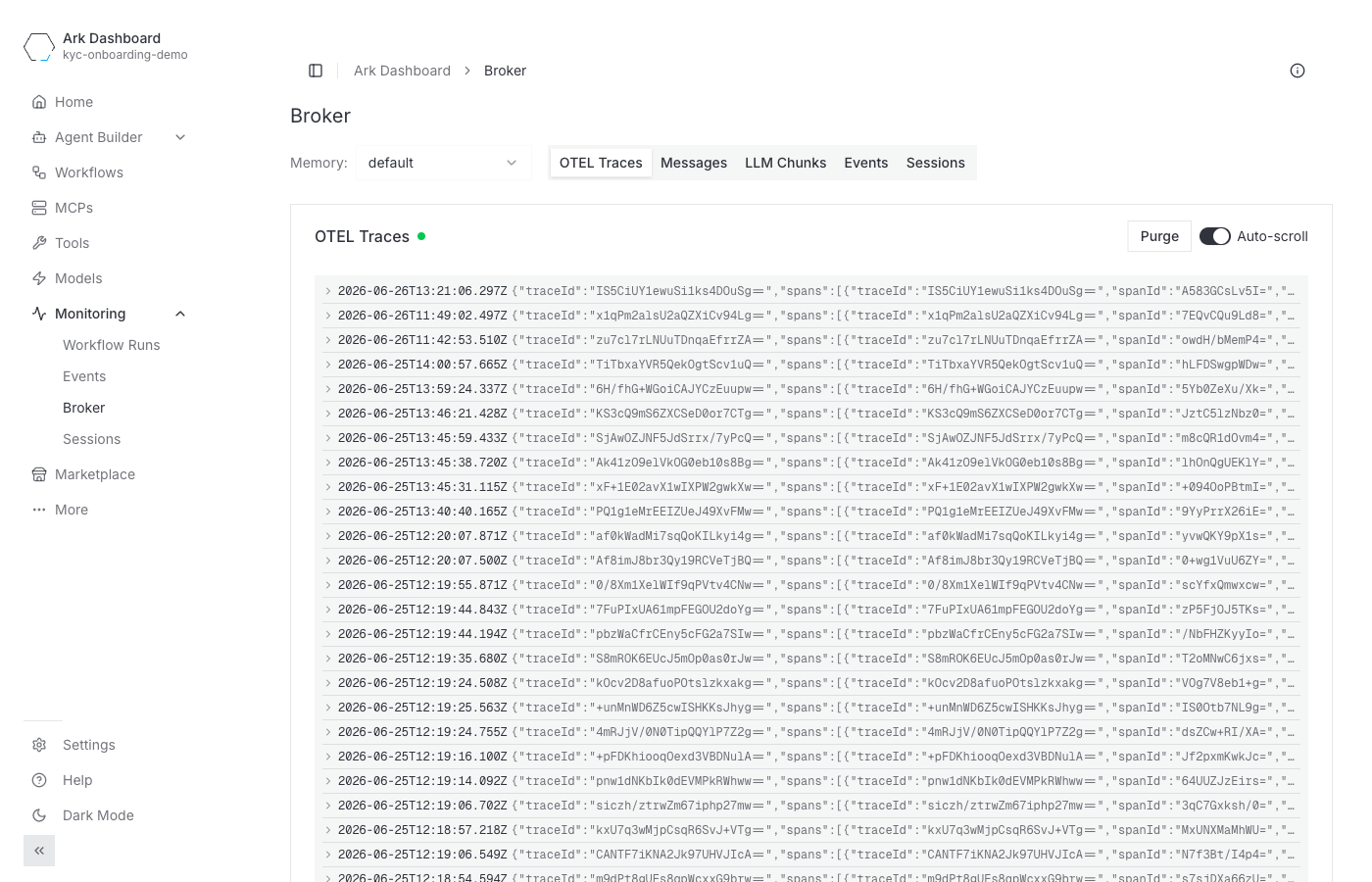This screenshot has width=1372, height=882.
Task: Click the Dark Mode moon icon
Action: click(x=39, y=815)
